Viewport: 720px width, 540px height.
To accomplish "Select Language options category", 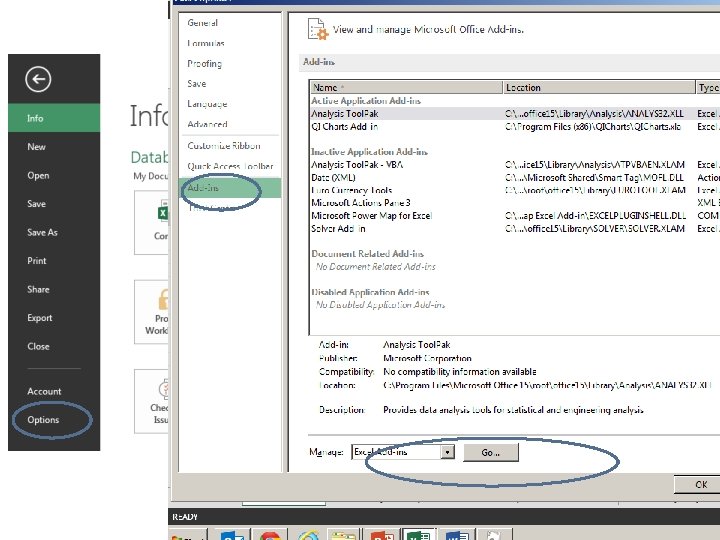I will [230, 104].
